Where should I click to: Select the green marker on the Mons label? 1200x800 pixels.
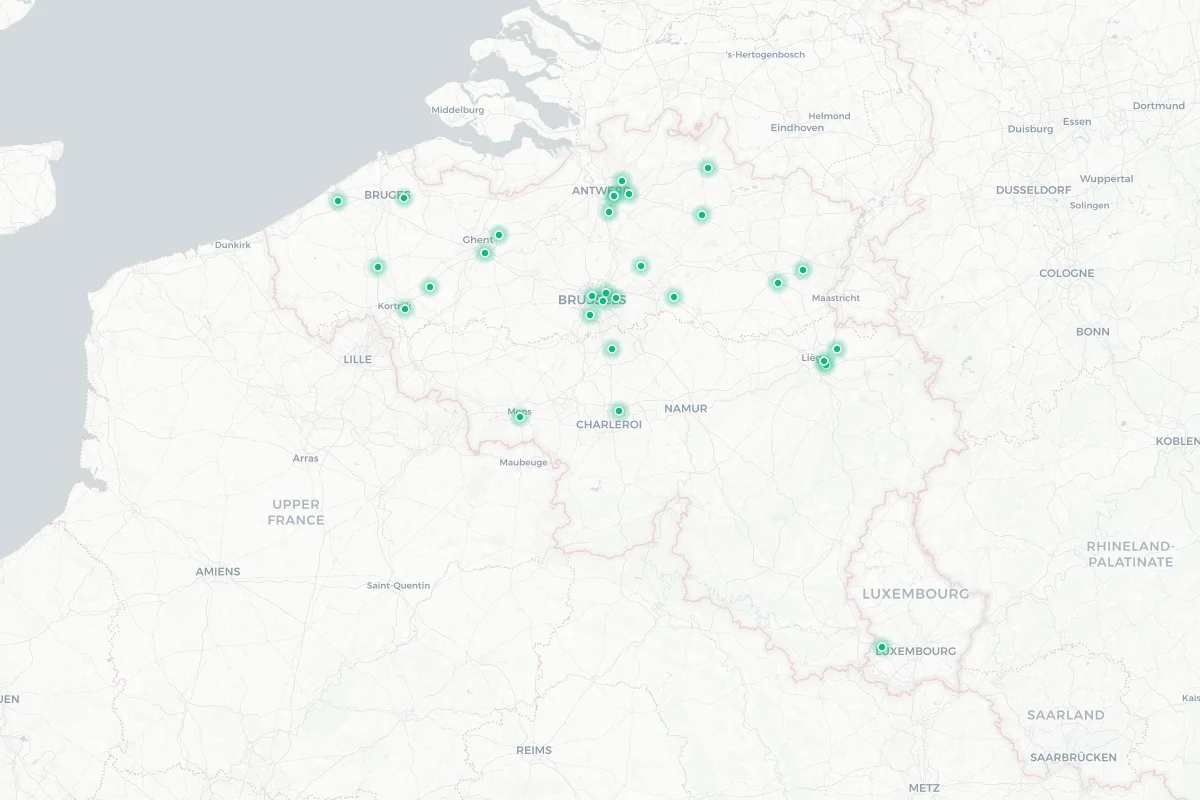pos(519,417)
